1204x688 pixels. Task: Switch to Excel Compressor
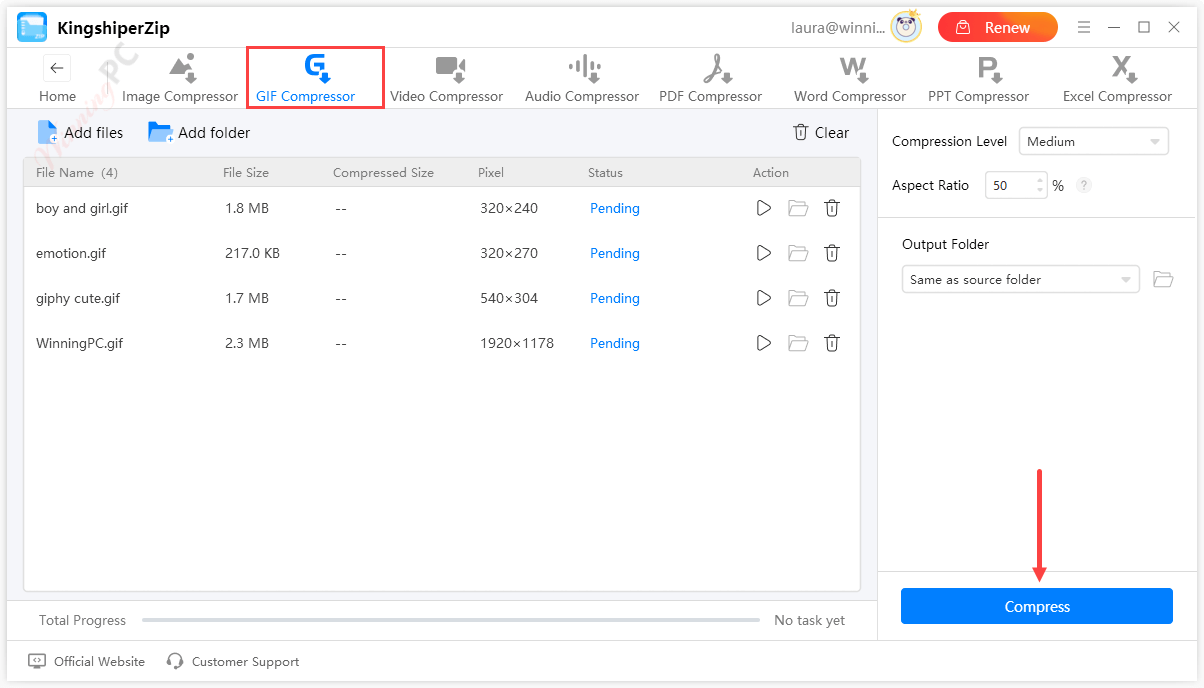(x=1117, y=78)
